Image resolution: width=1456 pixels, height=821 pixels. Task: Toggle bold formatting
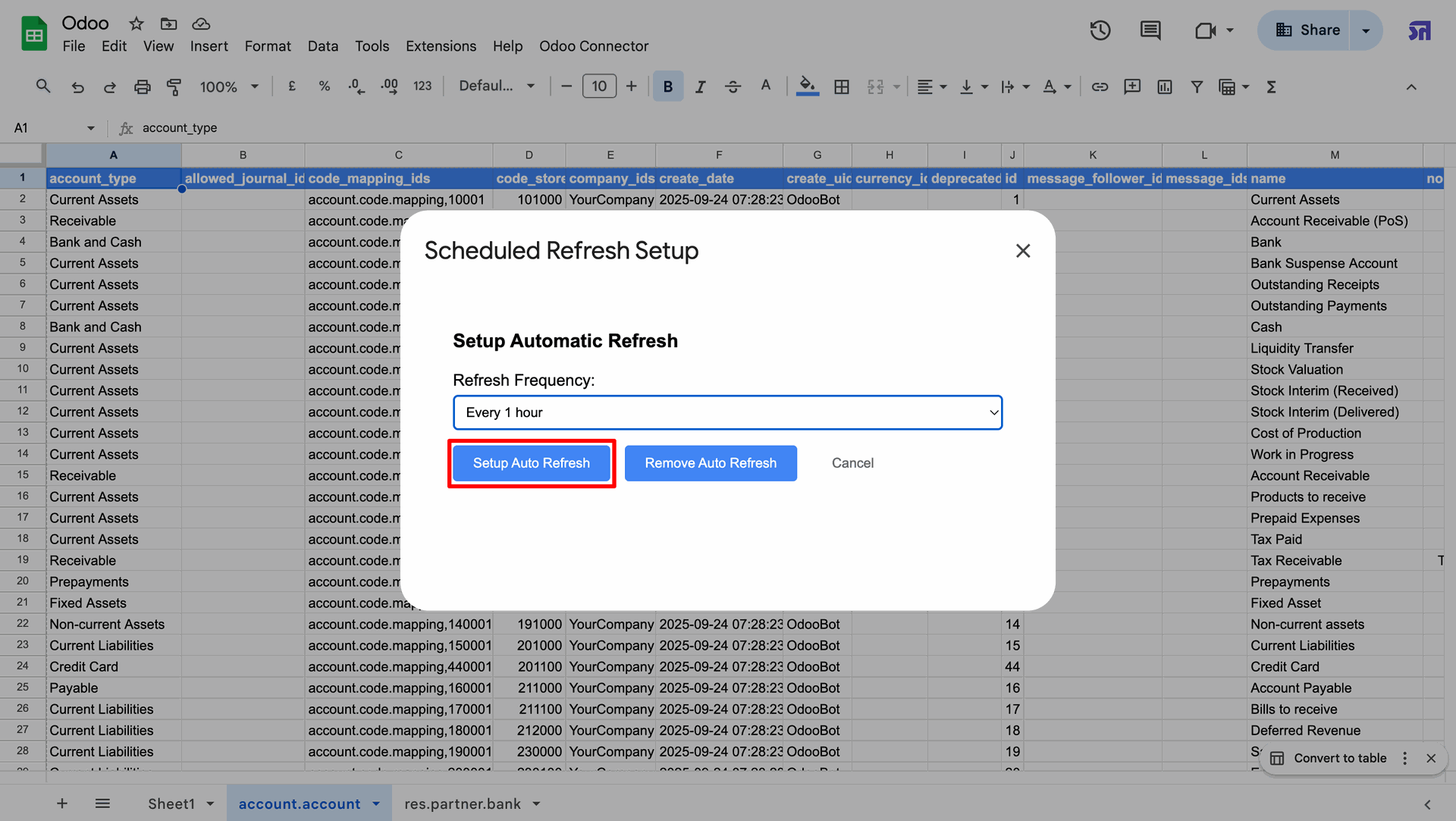[x=667, y=86]
